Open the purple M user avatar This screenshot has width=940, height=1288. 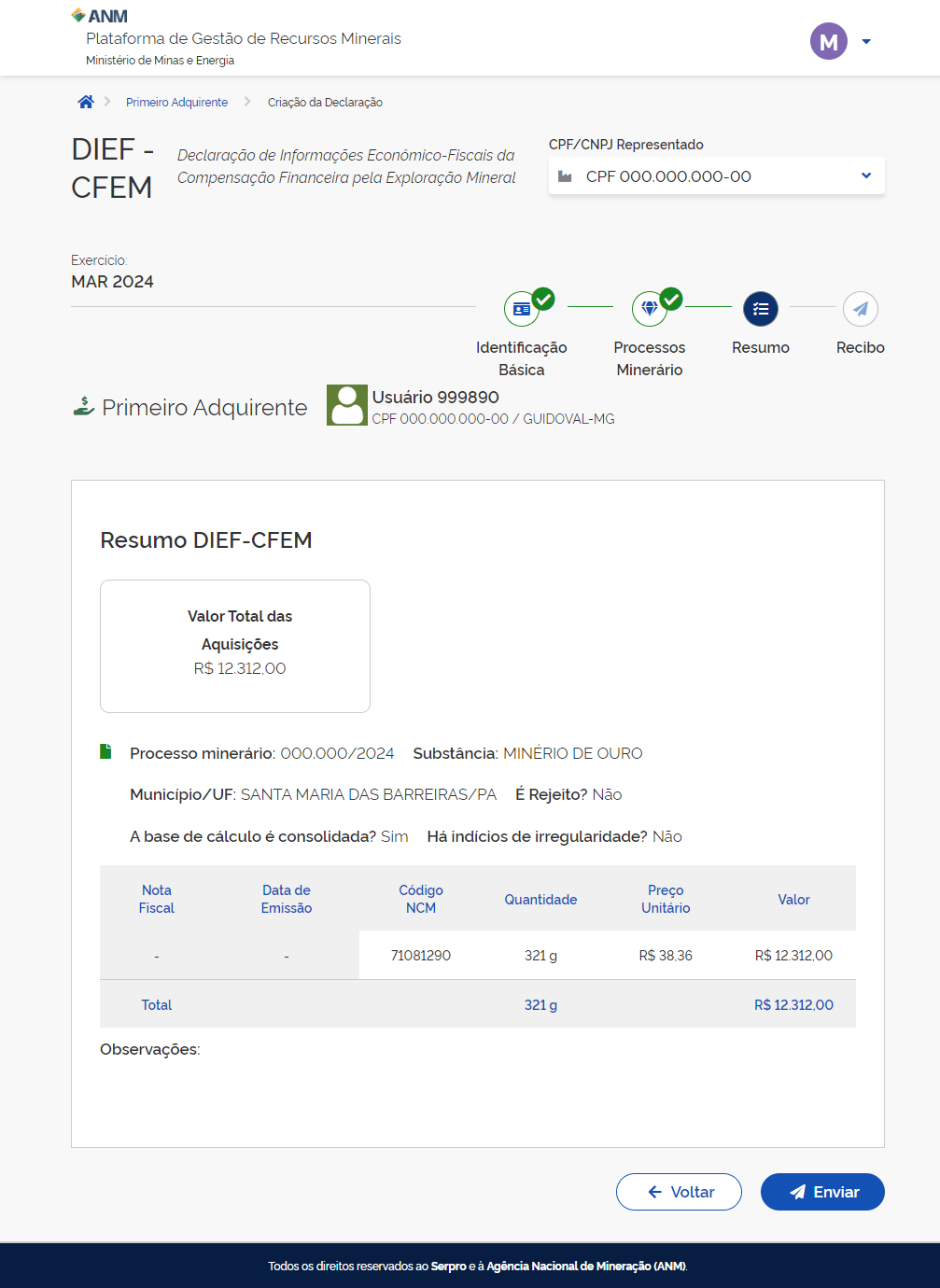(828, 41)
